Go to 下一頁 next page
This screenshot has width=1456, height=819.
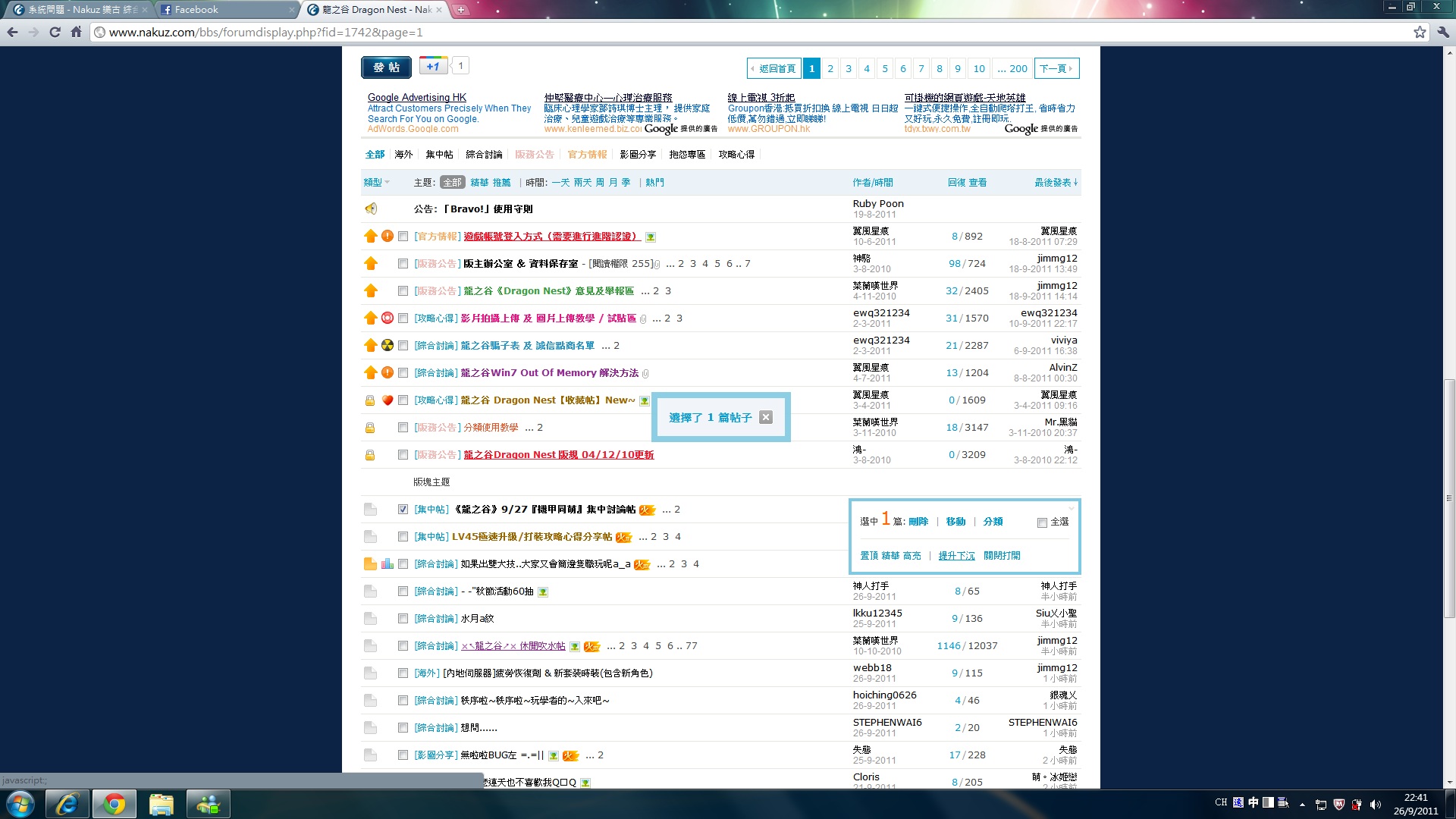click(1056, 68)
